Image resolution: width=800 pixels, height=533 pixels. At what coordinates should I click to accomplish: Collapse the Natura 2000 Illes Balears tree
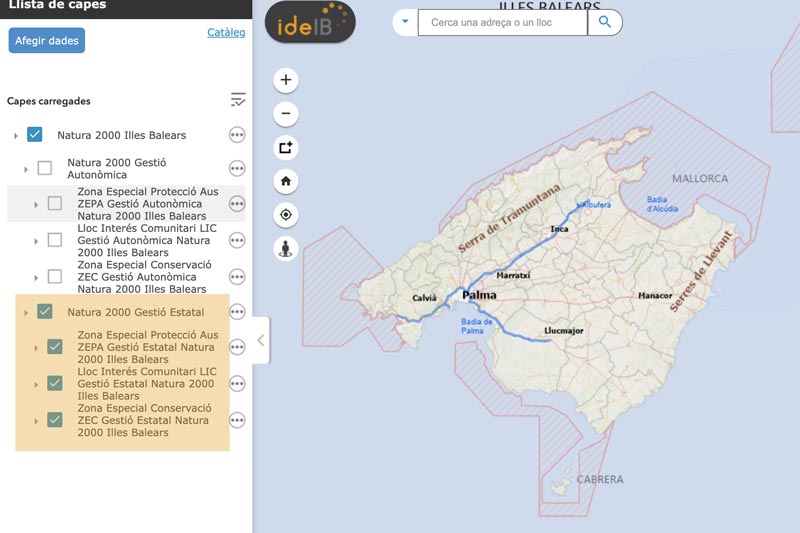15,136
